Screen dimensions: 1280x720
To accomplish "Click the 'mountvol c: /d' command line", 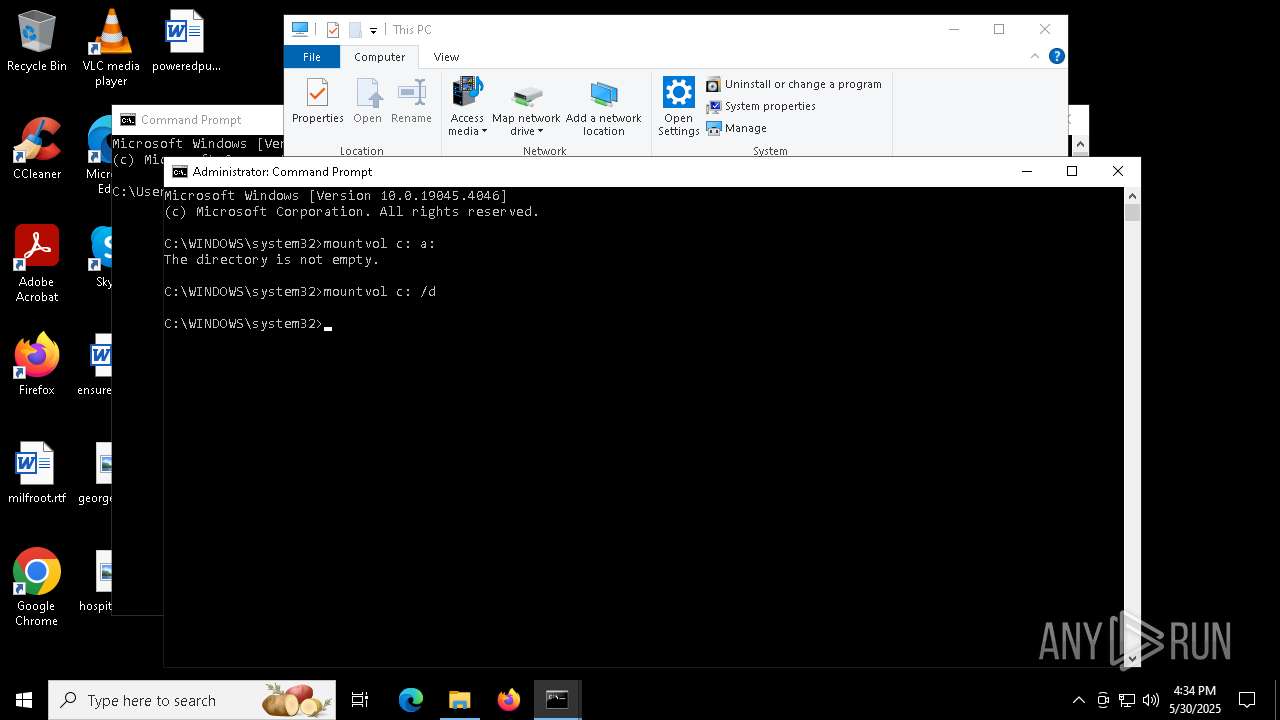I will [x=300, y=292].
